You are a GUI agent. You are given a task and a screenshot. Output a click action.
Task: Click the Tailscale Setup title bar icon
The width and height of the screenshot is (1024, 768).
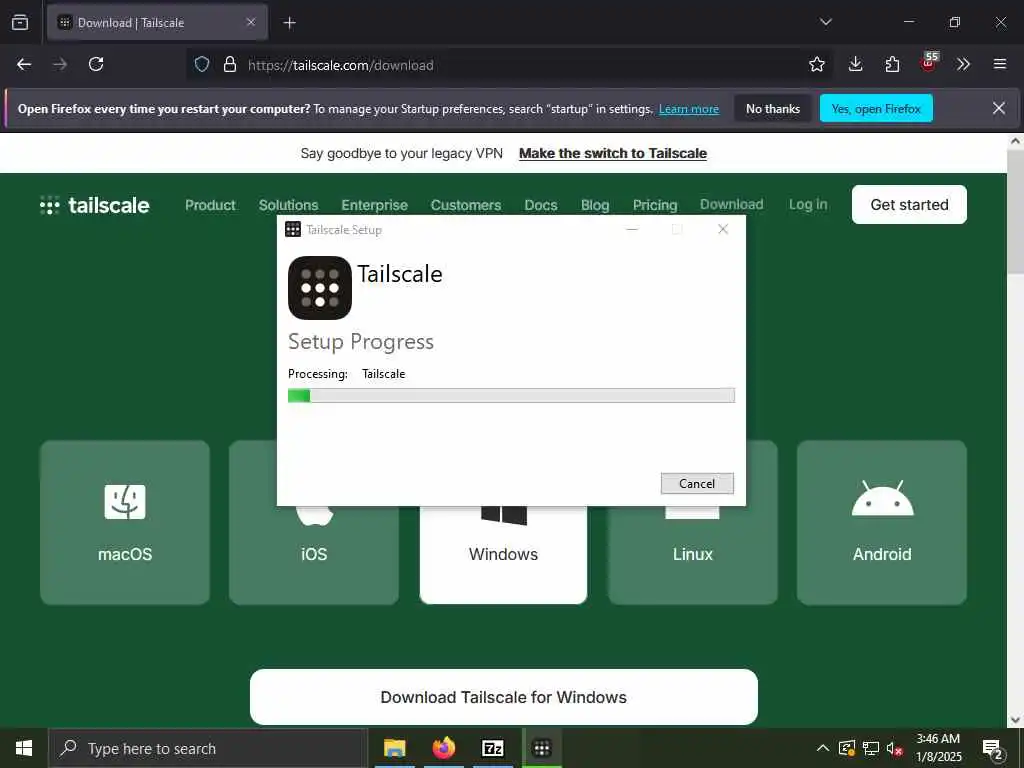[293, 229]
